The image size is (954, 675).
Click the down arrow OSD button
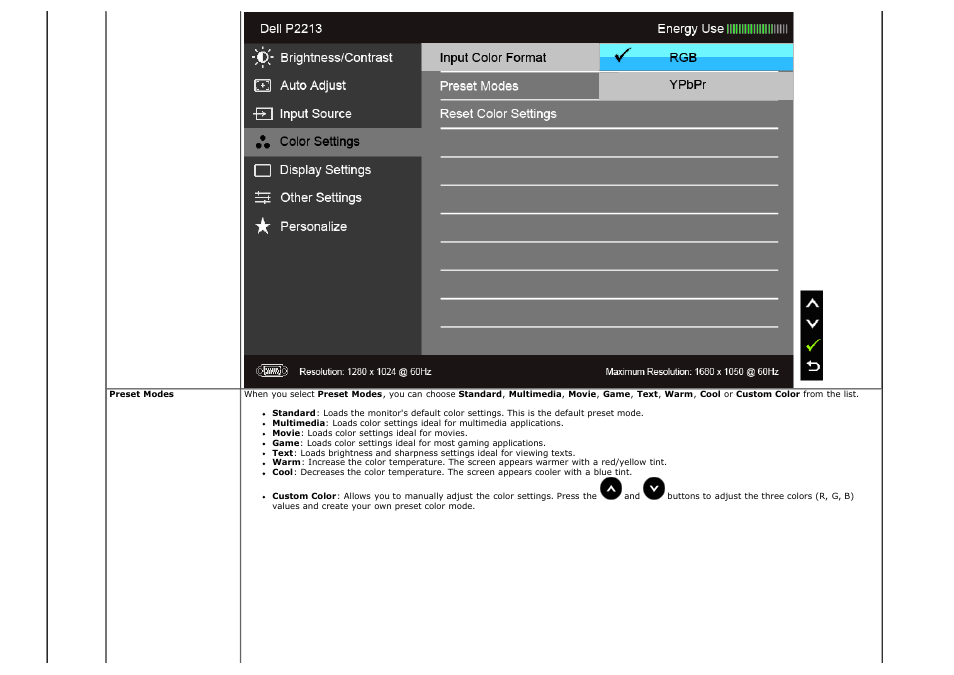(x=812, y=324)
